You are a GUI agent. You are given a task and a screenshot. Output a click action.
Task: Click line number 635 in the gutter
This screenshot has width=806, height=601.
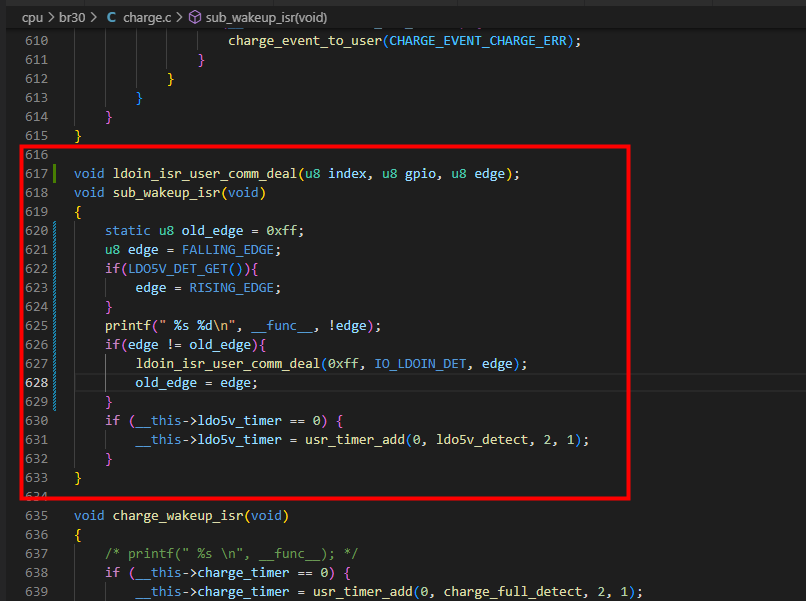(36, 516)
